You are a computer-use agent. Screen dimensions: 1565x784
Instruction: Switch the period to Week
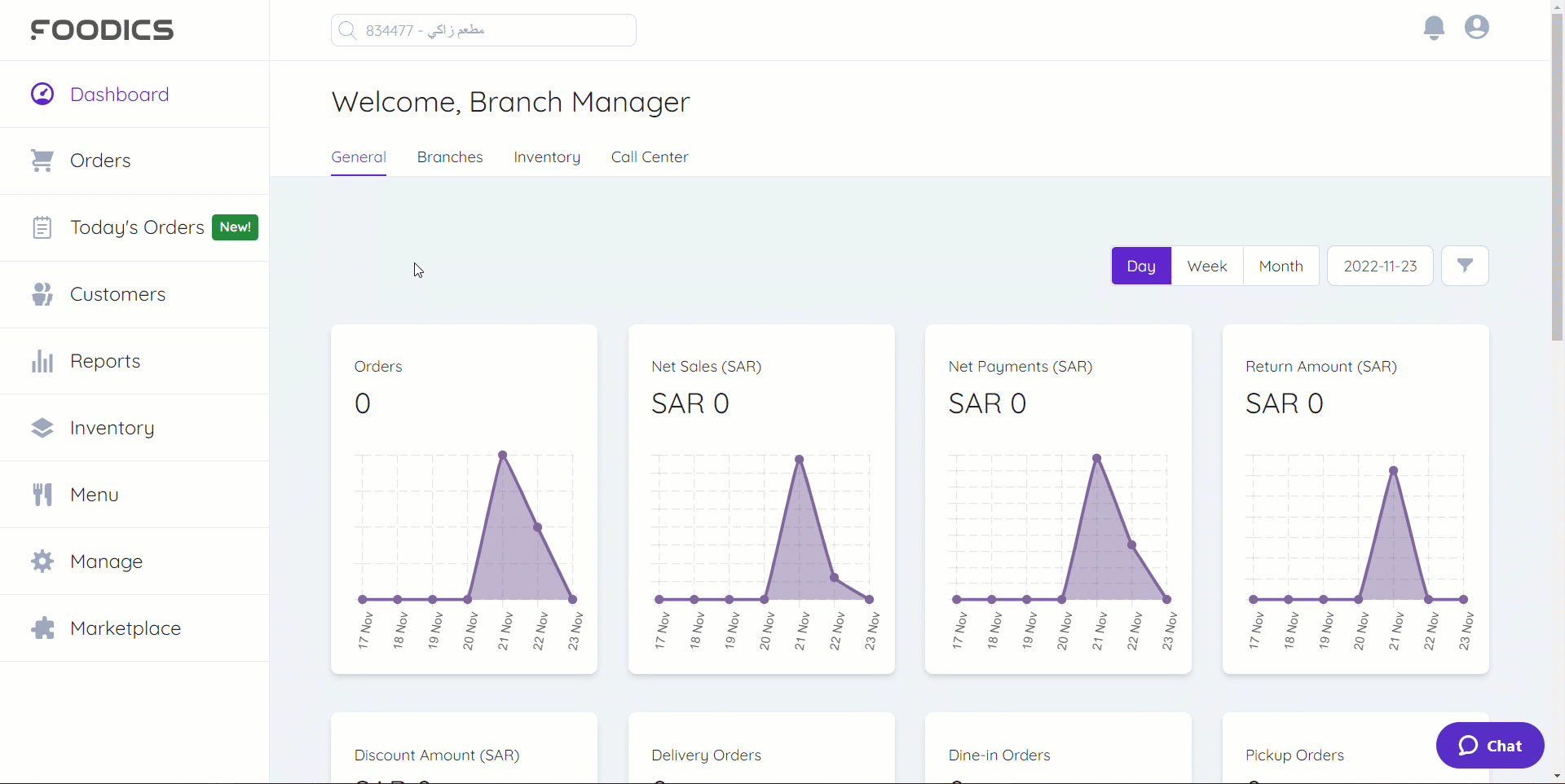pyautogui.click(x=1206, y=266)
